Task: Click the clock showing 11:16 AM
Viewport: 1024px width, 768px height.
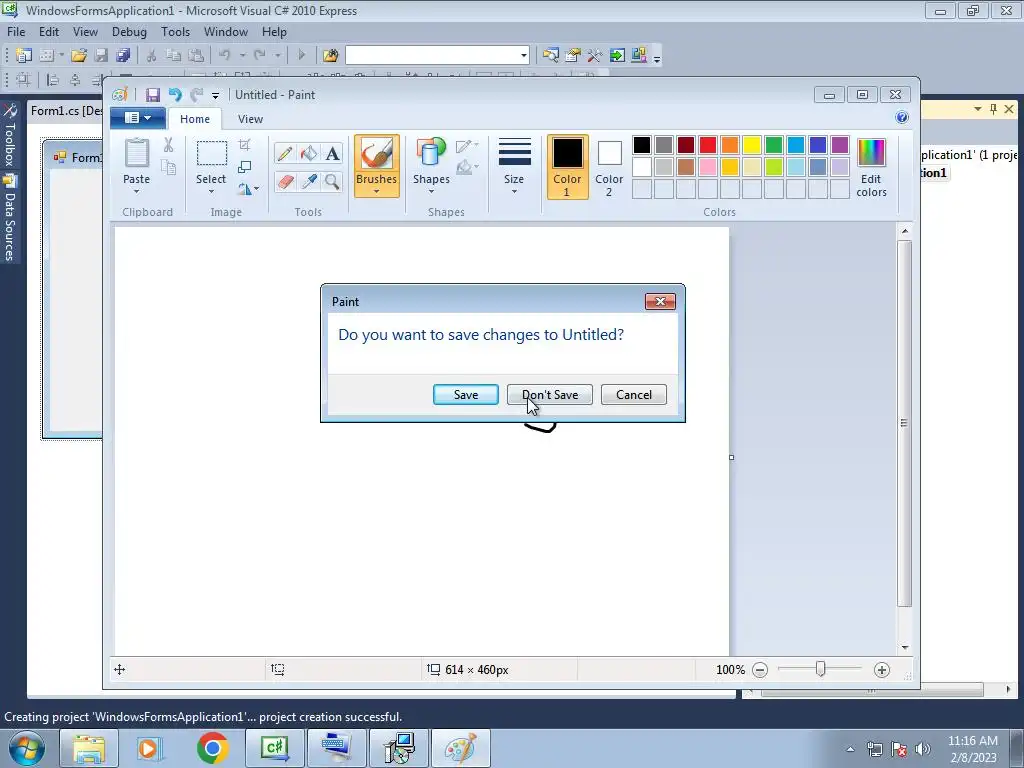Action: [972, 741]
